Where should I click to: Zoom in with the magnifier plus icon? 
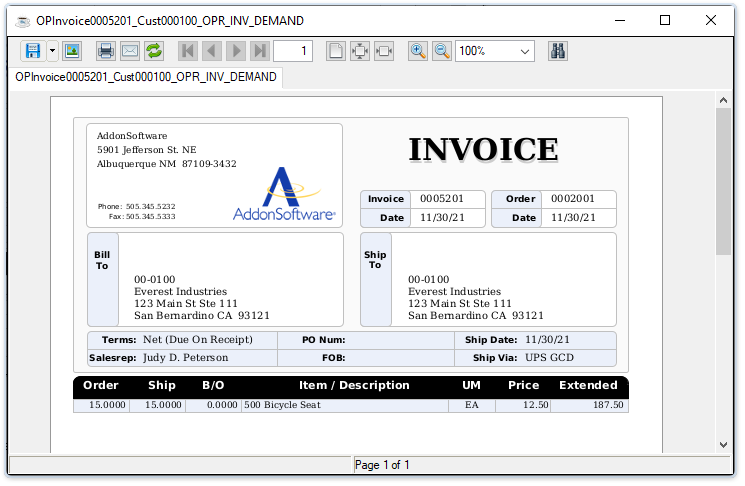point(418,51)
